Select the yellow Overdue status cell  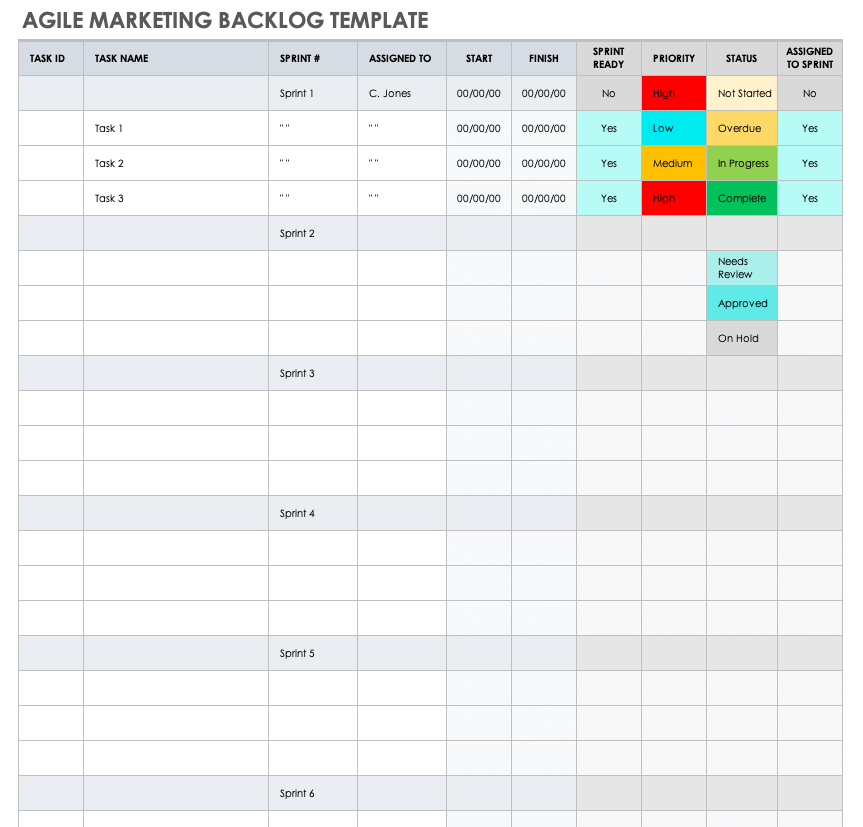(x=742, y=128)
